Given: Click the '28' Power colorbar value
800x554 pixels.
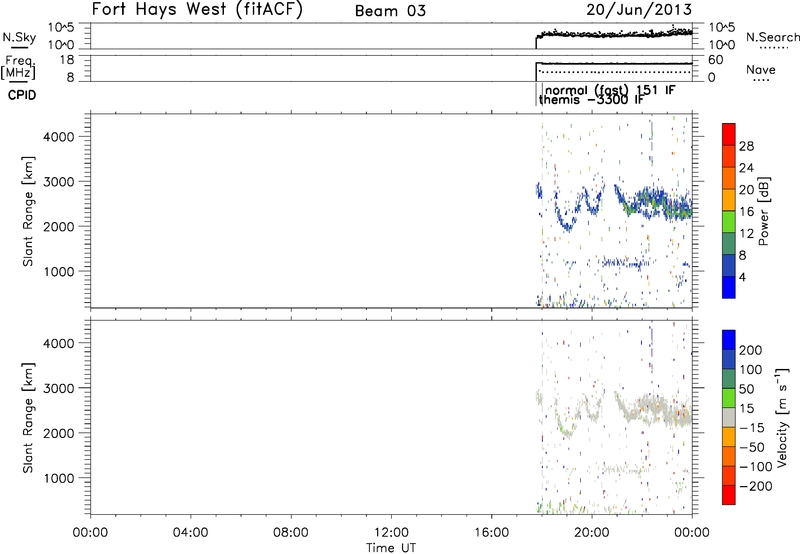Looking at the screenshot, I should 746,146.
